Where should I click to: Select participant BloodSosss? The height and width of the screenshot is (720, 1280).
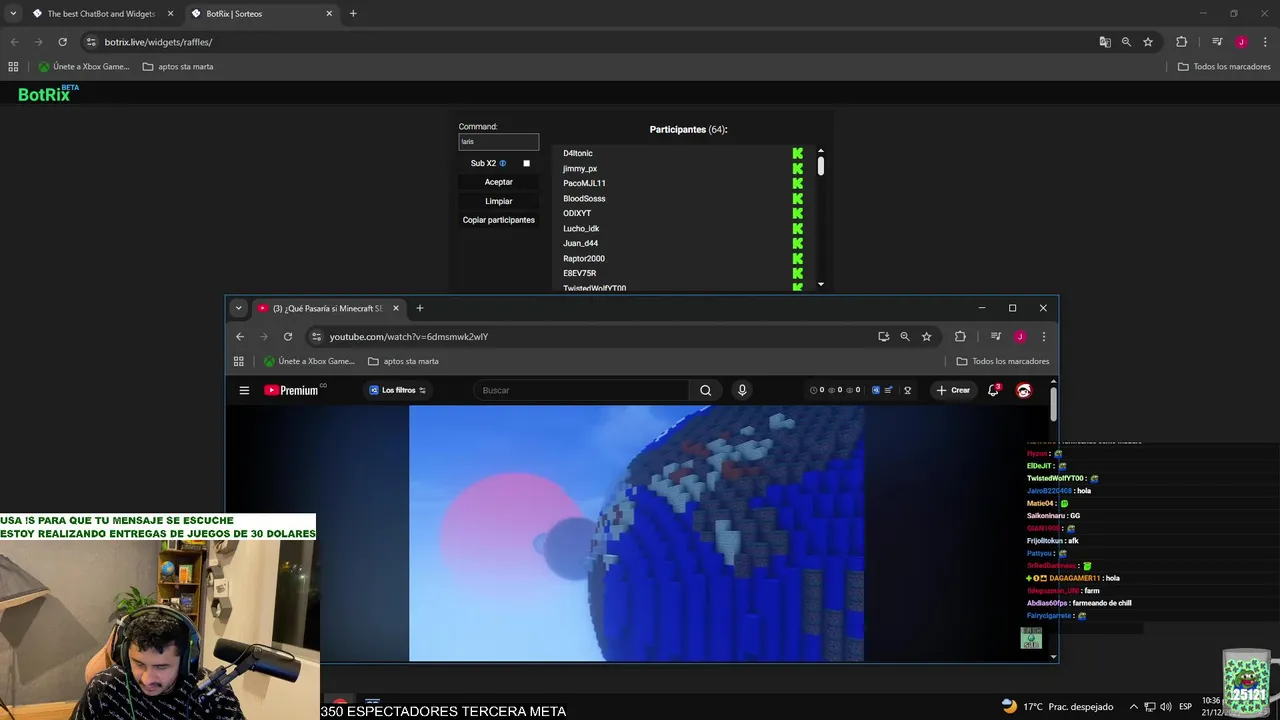tap(584, 198)
